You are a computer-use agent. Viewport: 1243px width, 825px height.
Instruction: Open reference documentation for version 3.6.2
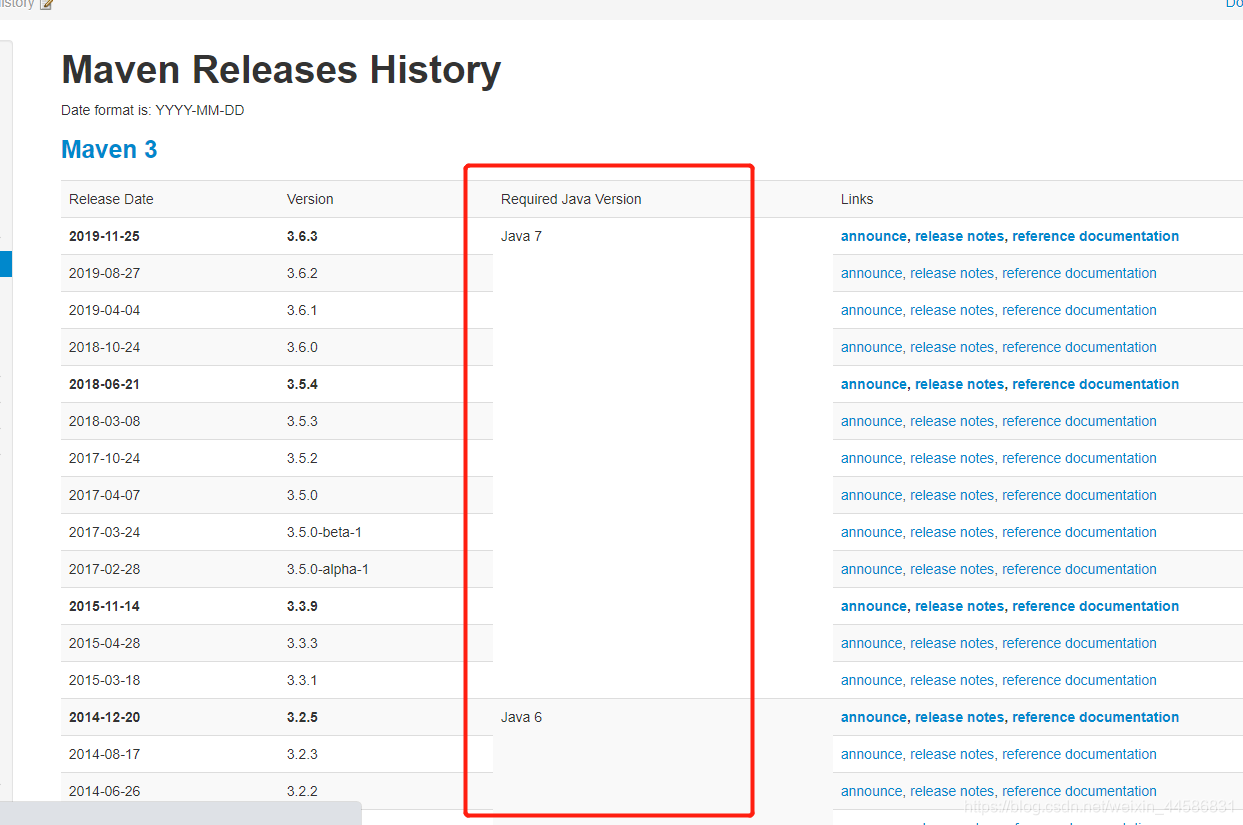pos(1079,274)
